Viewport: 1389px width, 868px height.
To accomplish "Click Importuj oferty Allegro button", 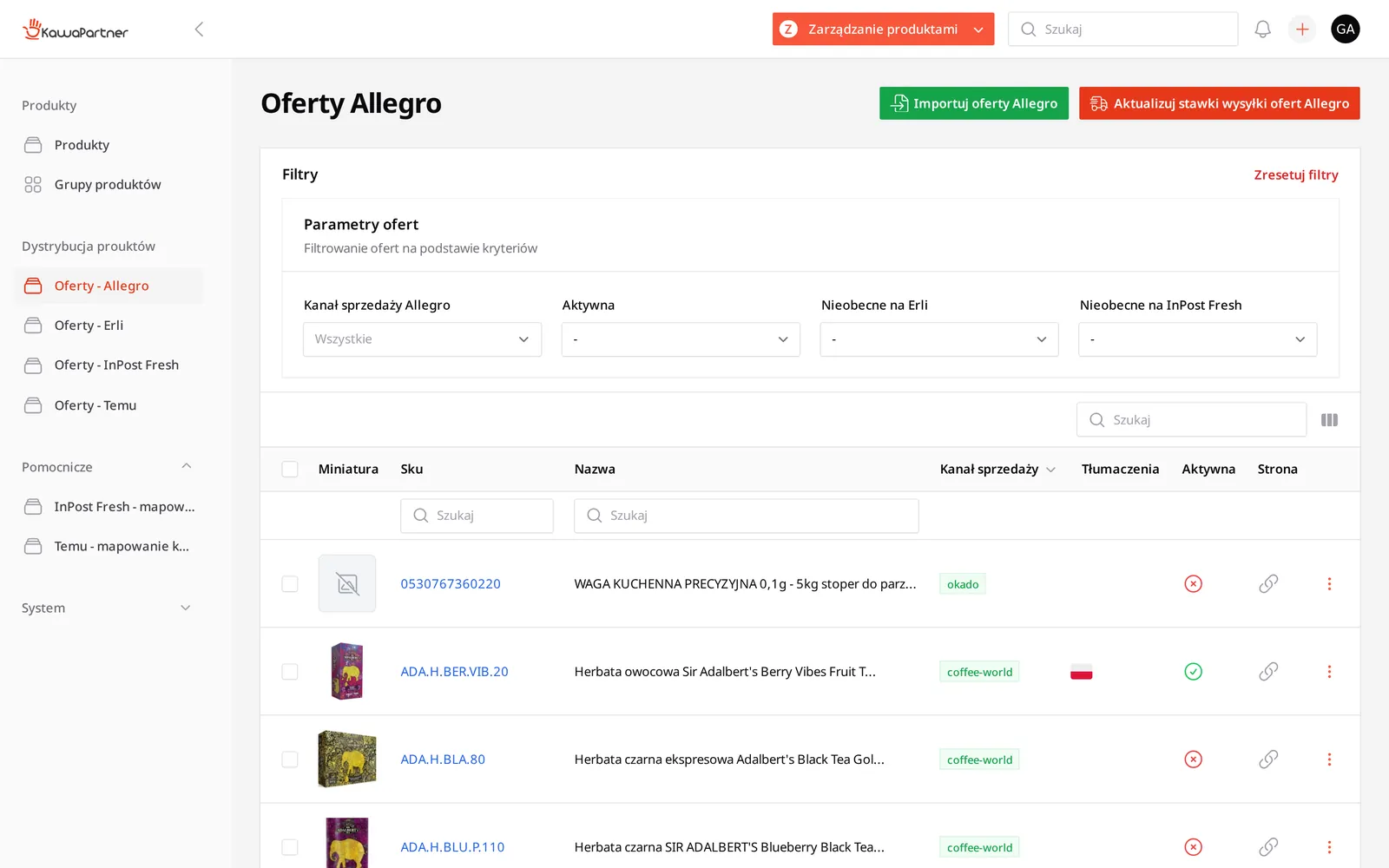I will [974, 103].
